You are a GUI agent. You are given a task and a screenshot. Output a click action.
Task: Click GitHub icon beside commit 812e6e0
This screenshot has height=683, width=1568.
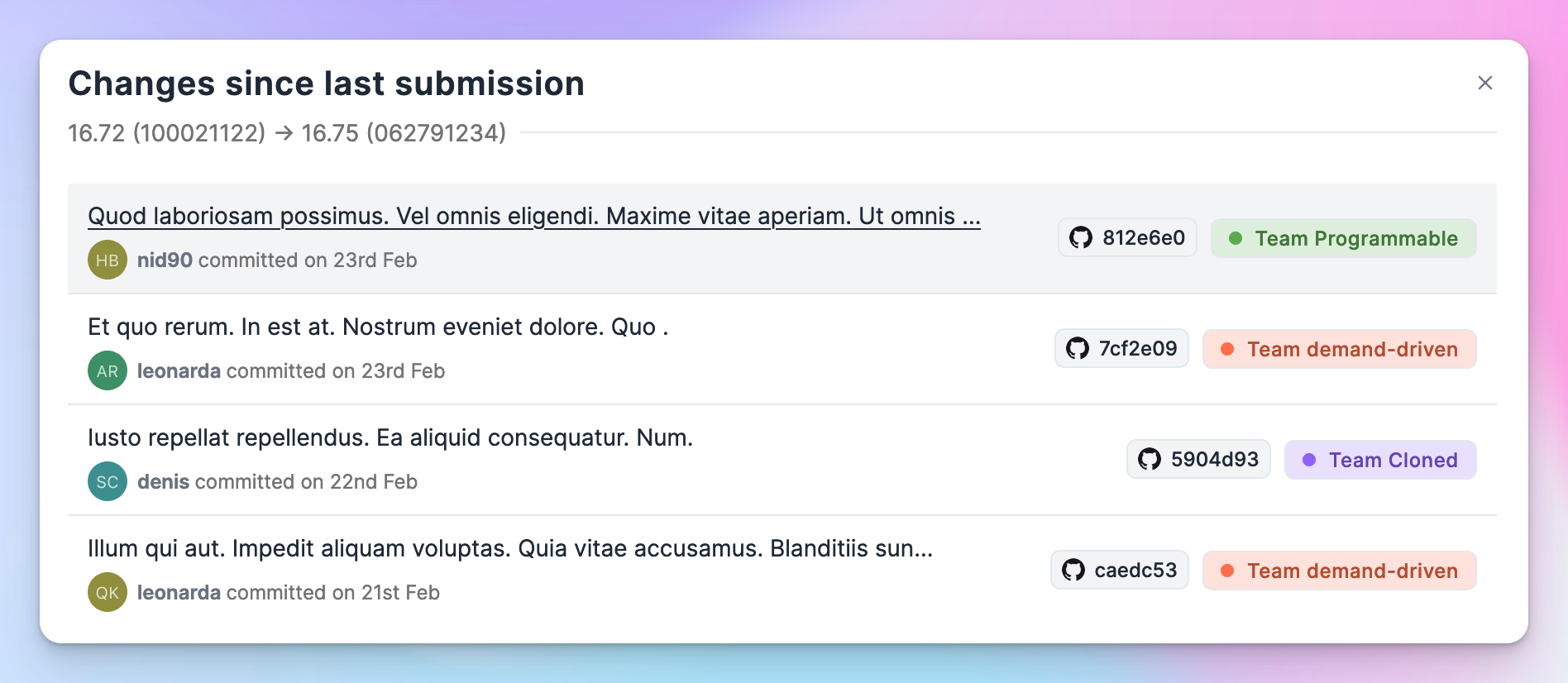click(x=1081, y=238)
